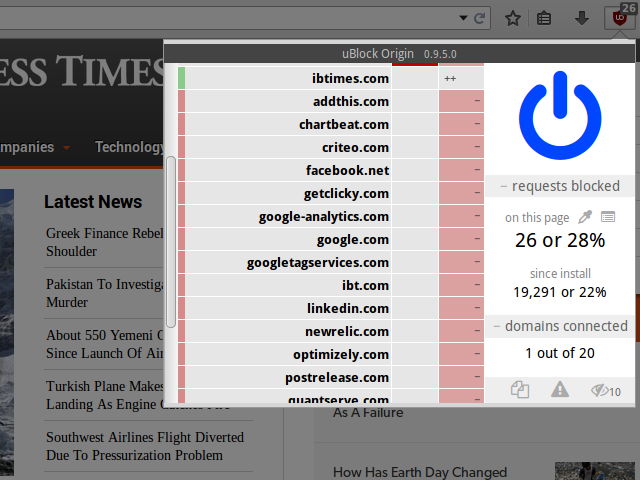Click the uBlock Origin title bar to open dashboard

(399, 53)
